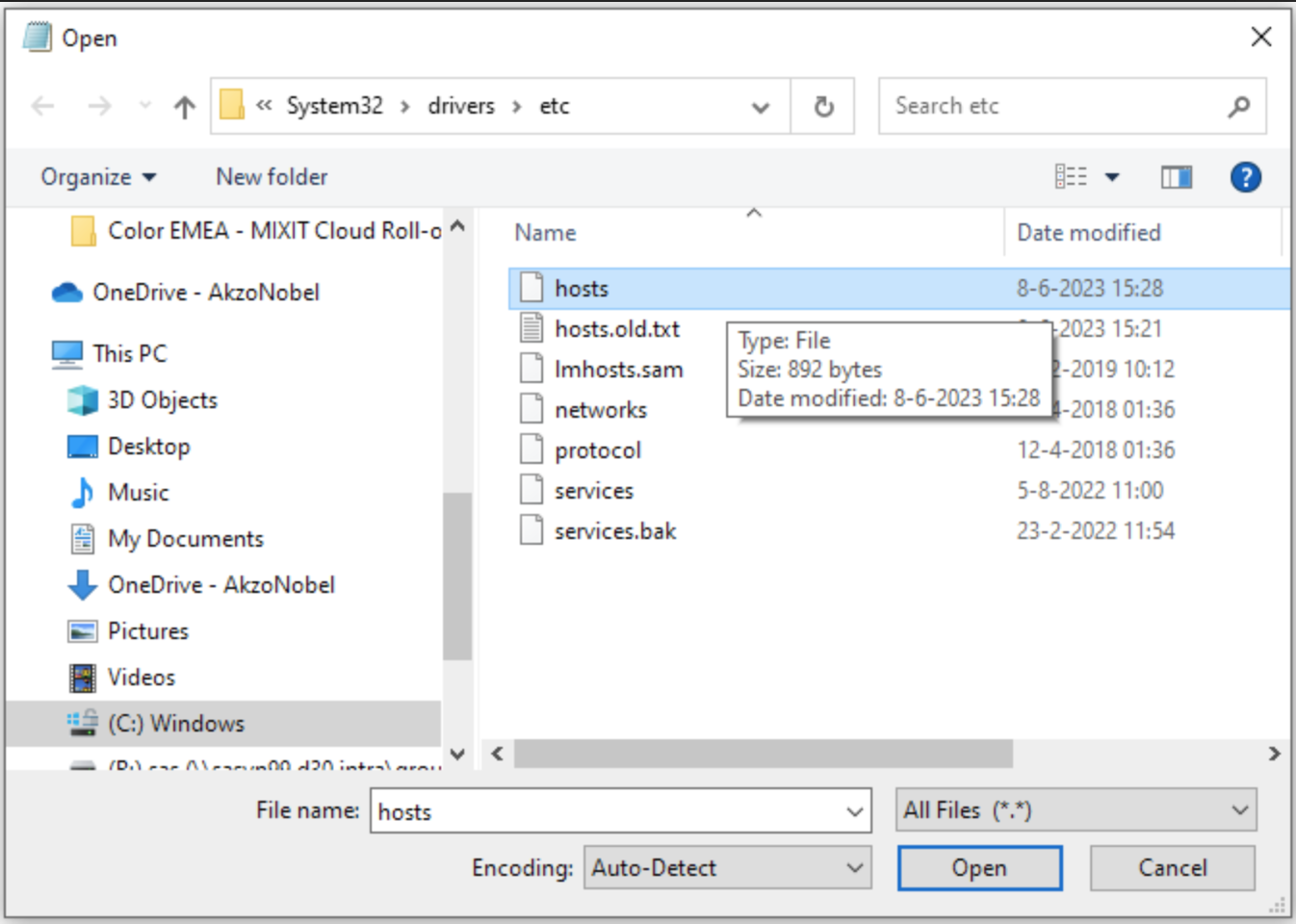The width and height of the screenshot is (1296, 924).
Task: Click the drivers breadcrumb segment
Action: coord(460,106)
